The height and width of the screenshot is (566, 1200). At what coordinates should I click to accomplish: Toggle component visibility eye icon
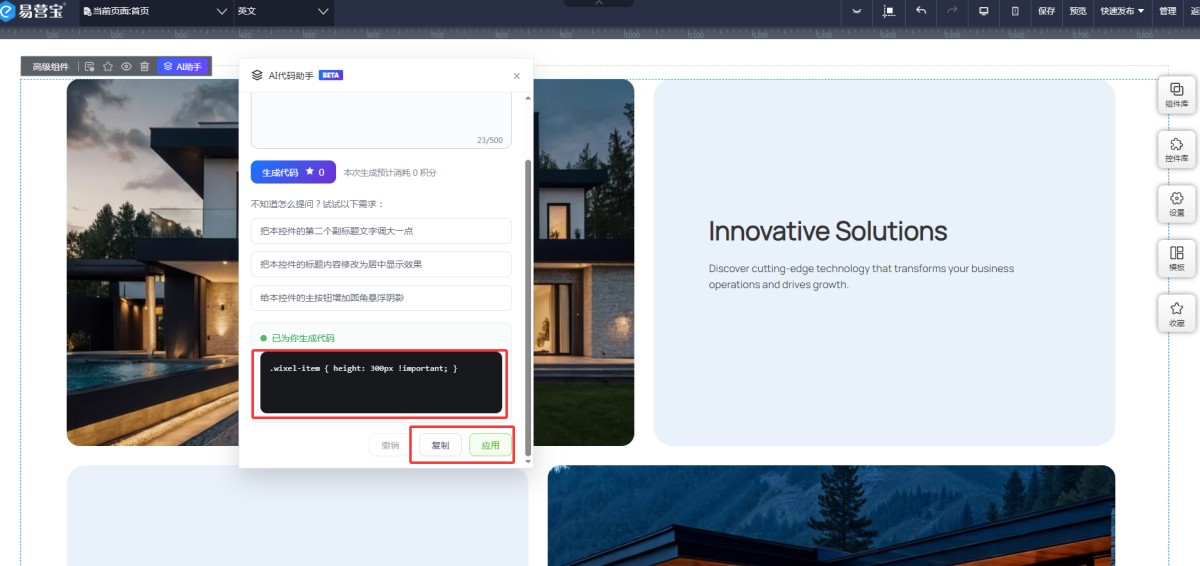point(126,67)
